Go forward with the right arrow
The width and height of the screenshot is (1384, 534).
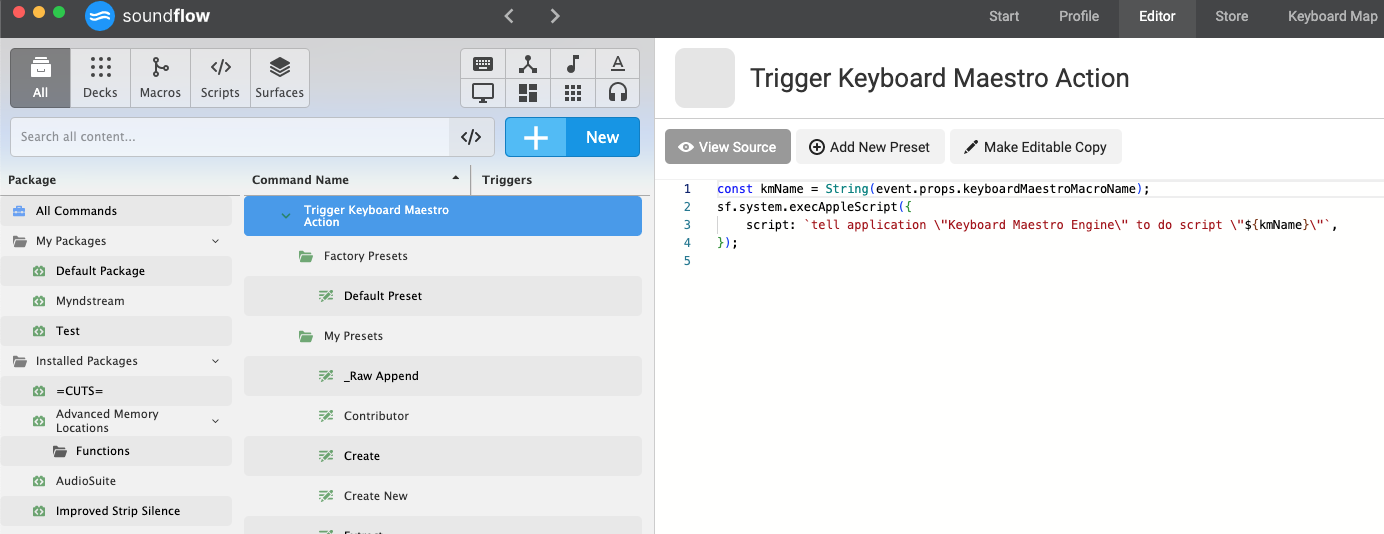click(555, 16)
